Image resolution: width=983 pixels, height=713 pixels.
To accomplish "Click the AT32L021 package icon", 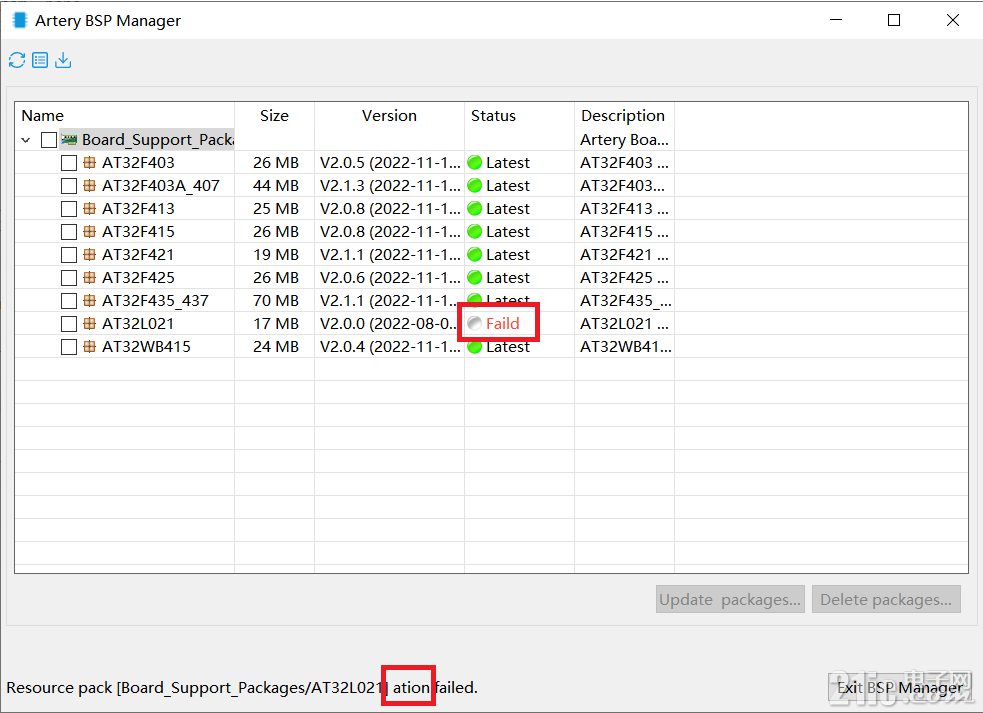I will [90, 324].
